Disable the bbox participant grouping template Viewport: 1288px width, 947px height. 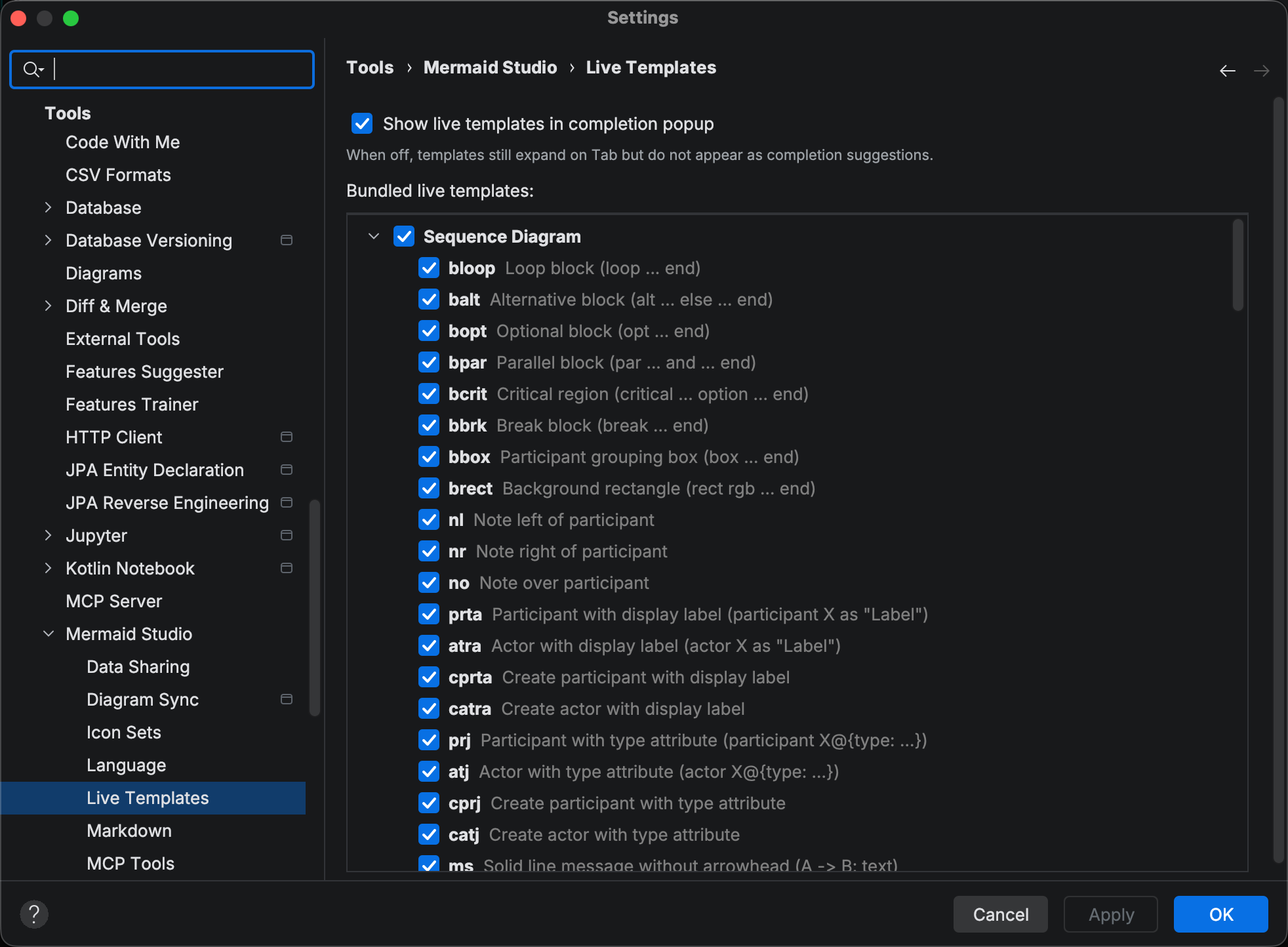point(429,456)
